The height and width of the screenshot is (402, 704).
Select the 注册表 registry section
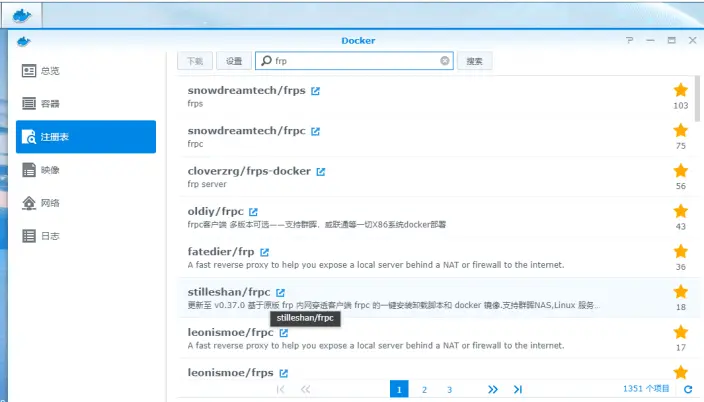pyautogui.click(x=86, y=137)
